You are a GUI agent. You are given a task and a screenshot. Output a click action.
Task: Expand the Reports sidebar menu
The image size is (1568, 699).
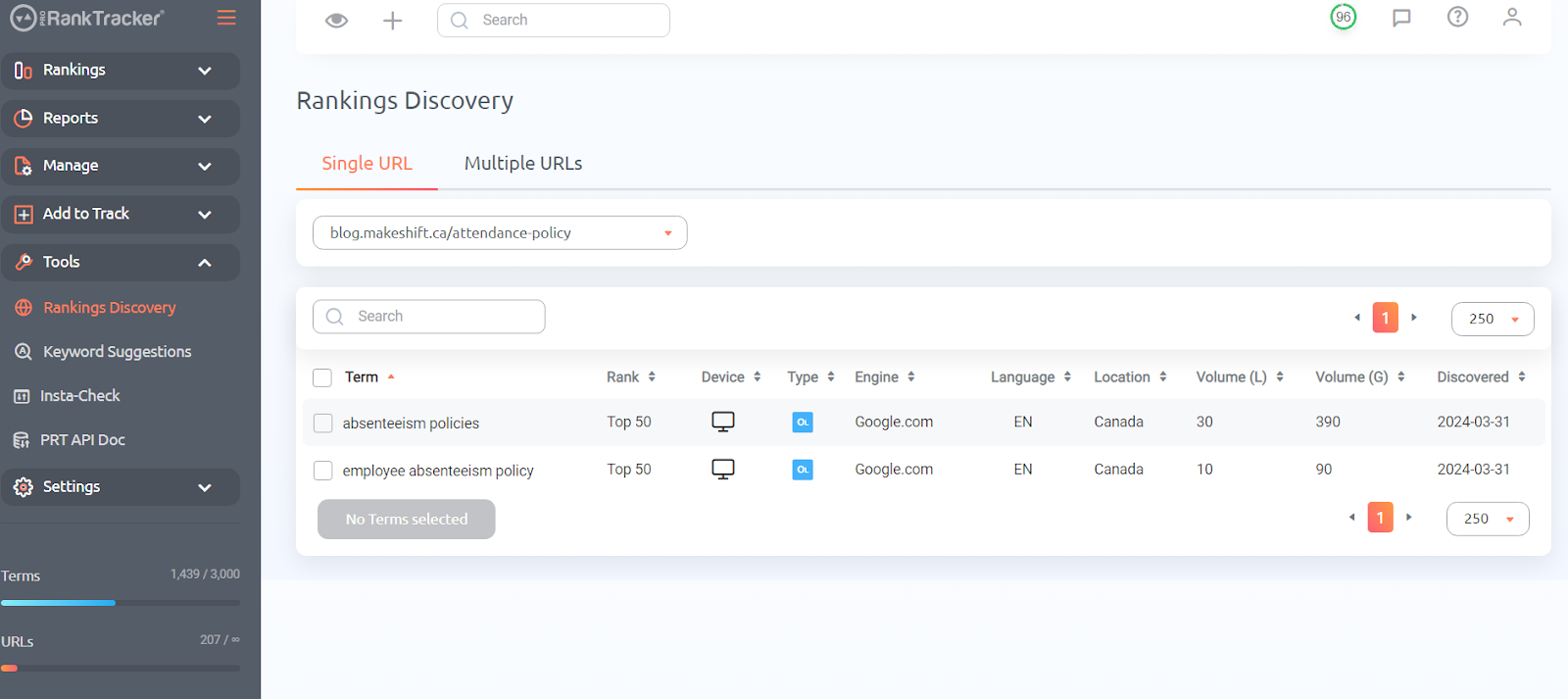pos(121,119)
